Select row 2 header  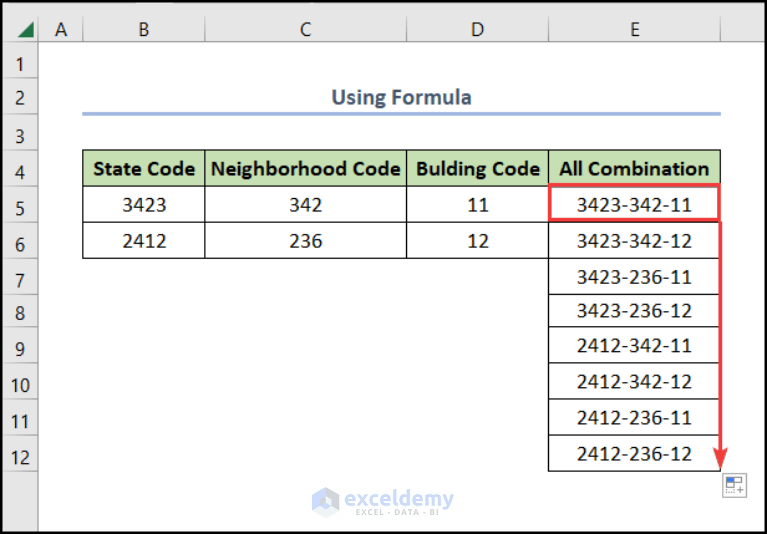point(20,97)
